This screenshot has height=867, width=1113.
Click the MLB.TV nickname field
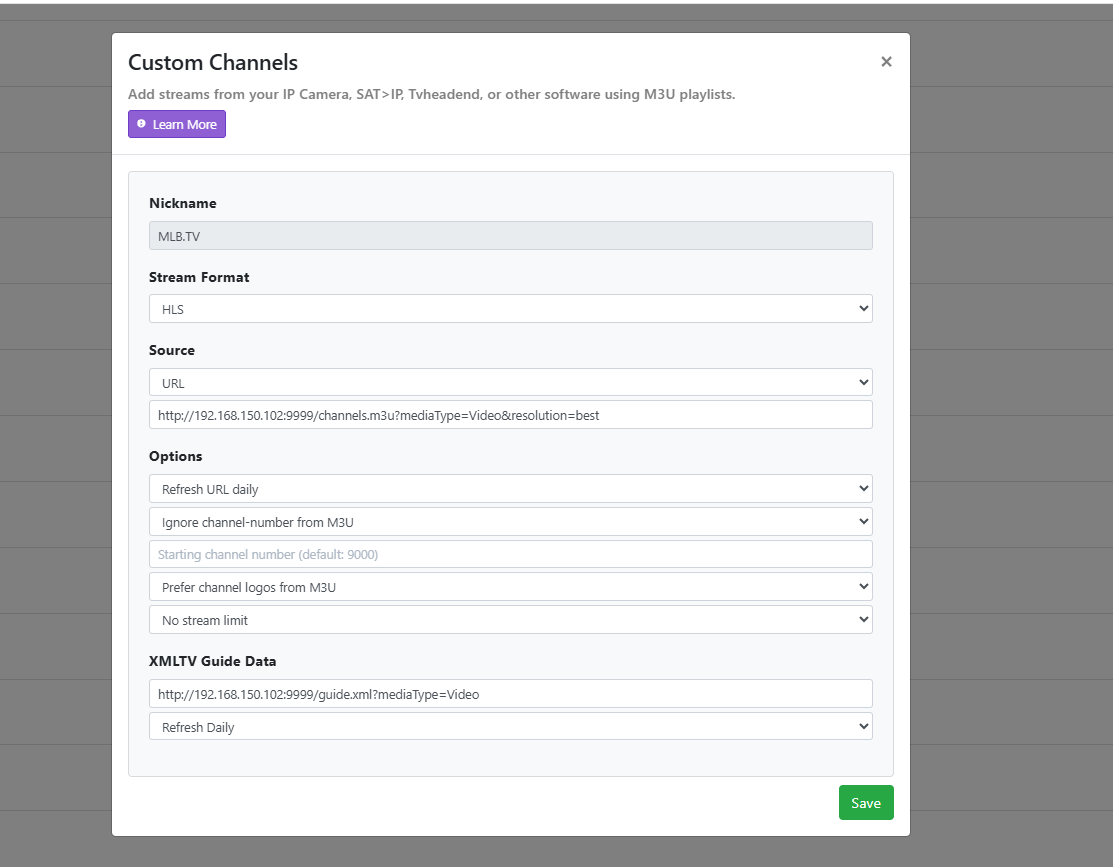point(510,236)
